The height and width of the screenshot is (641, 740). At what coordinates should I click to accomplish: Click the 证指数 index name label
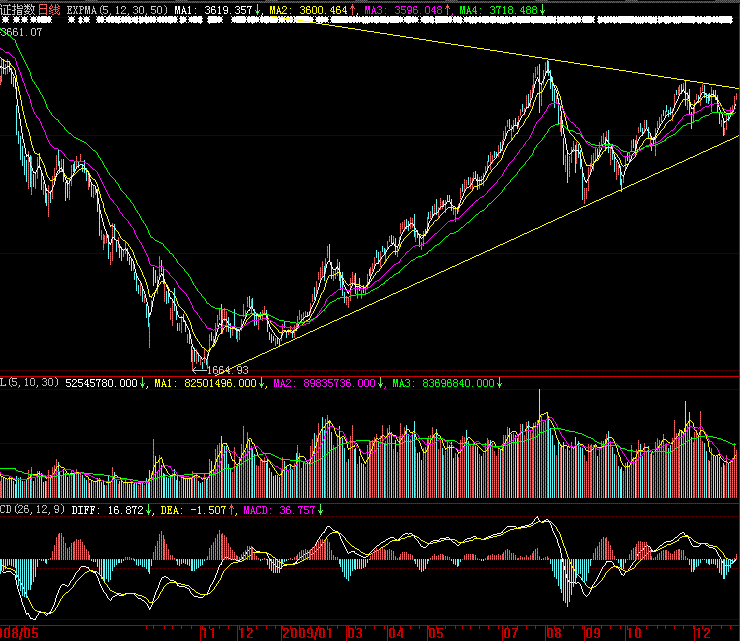point(17,9)
